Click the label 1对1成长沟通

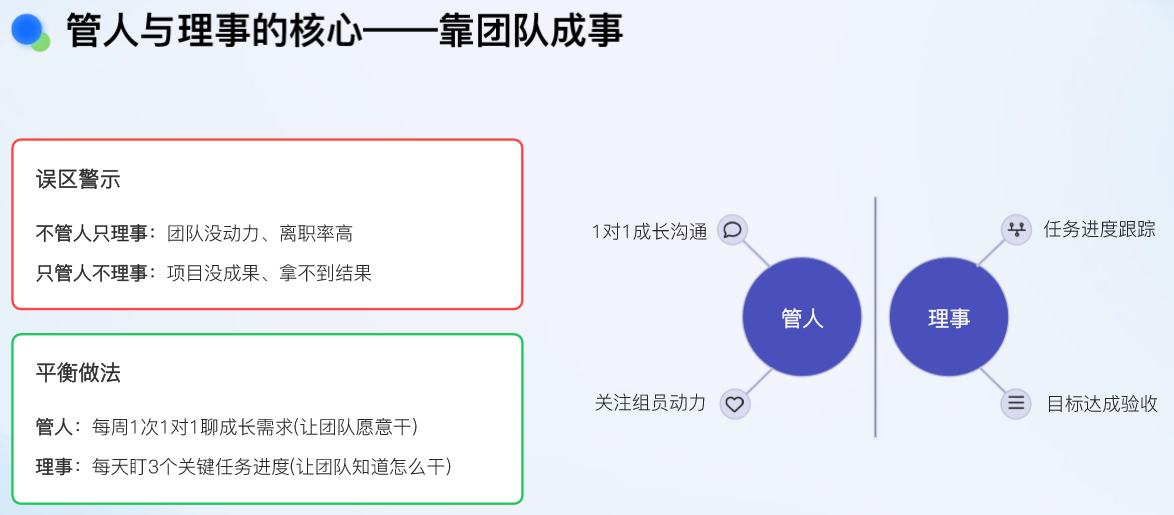click(650, 231)
